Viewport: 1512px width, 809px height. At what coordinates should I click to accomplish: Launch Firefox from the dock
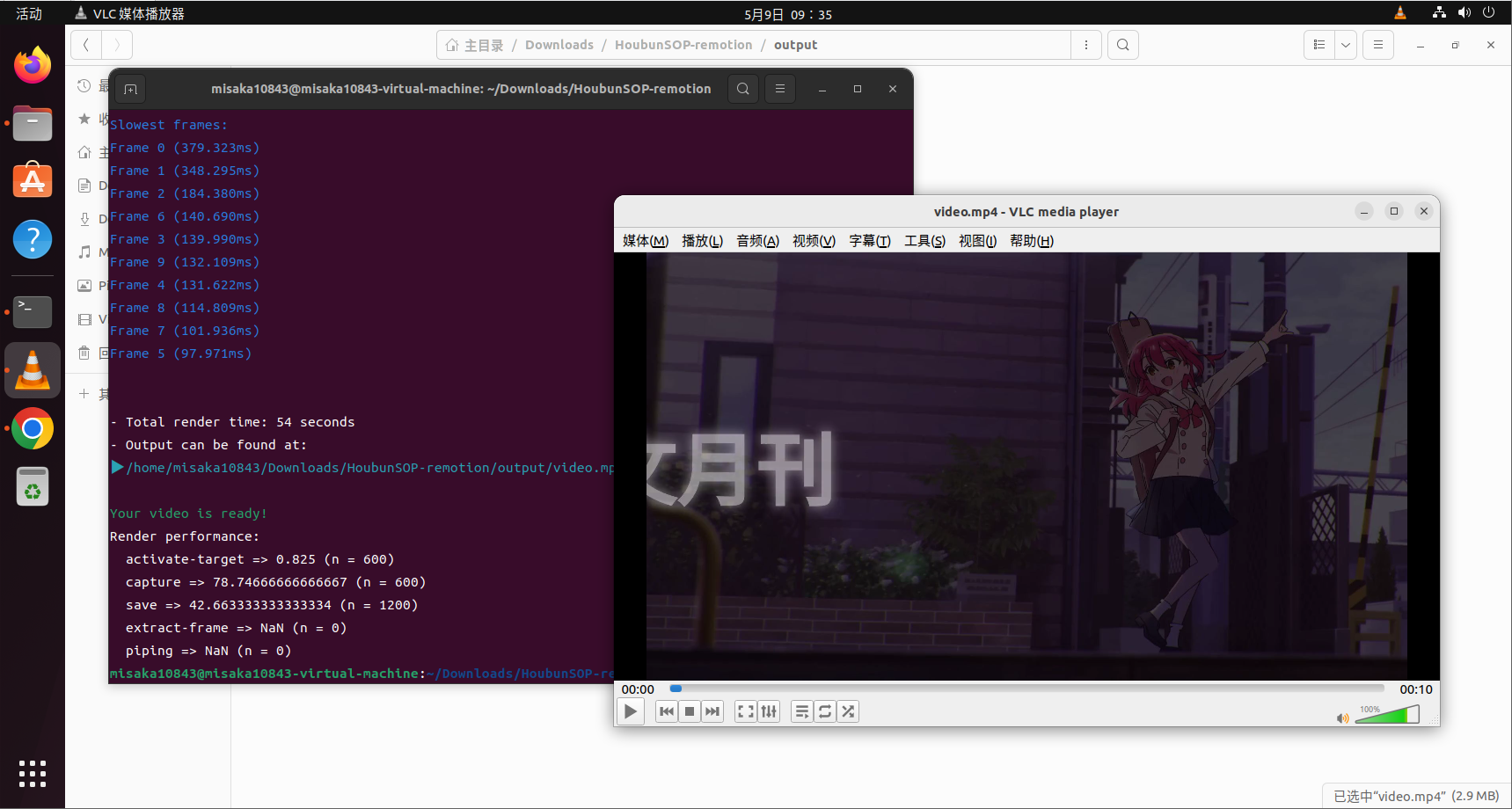[x=33, y=65]
